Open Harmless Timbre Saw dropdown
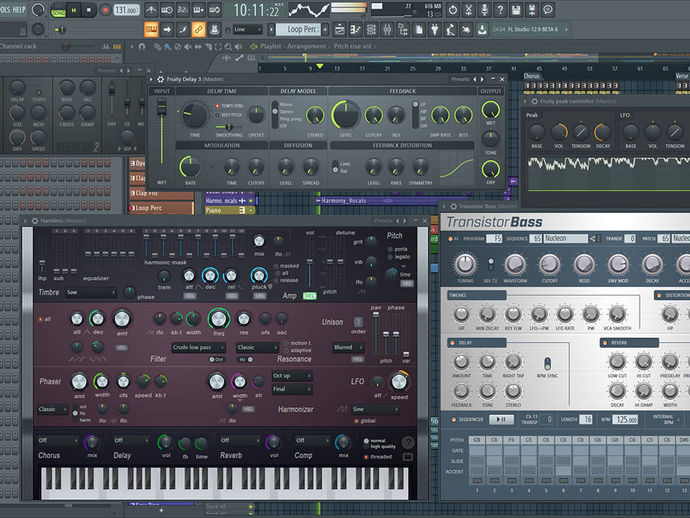This screenshot has height=518, width=690. click(91, 292)
